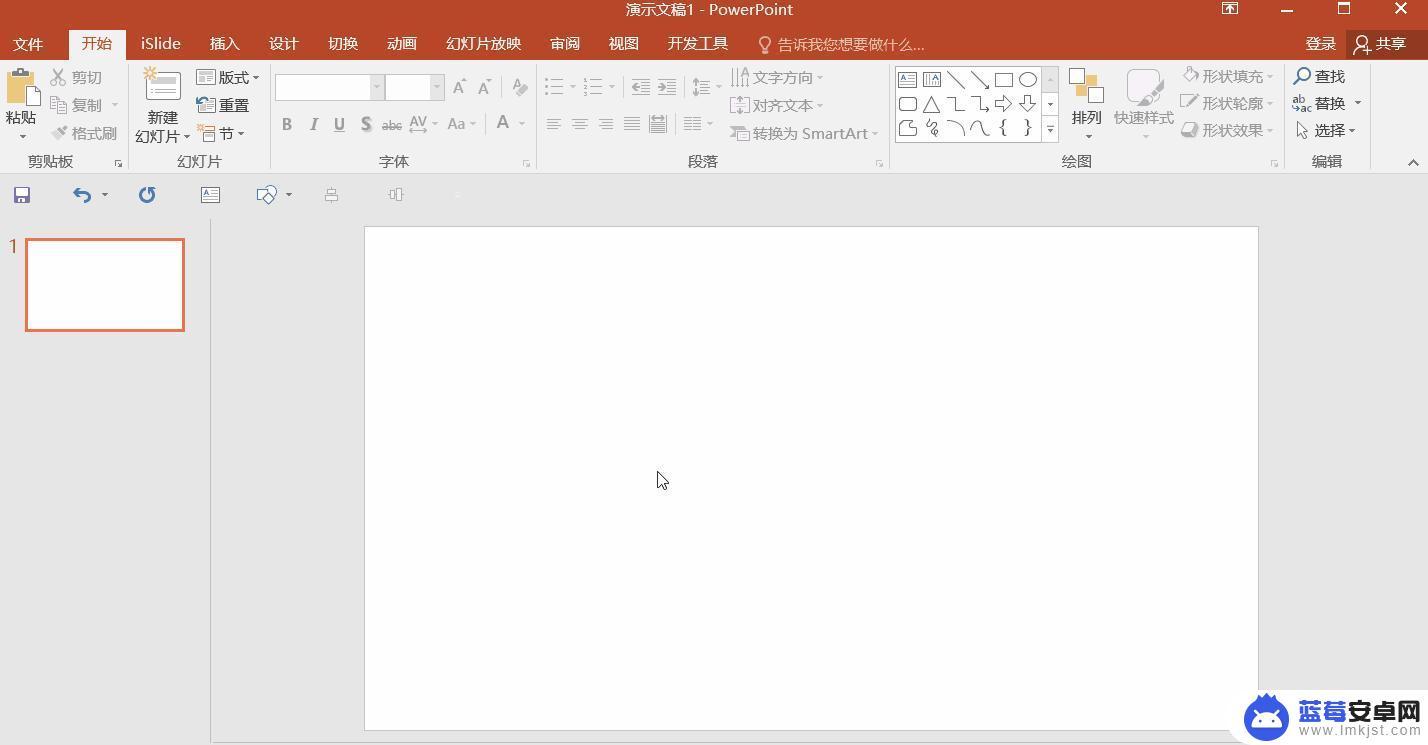
Task: Select the text box shape in gallery
Action: click(907, 80)
